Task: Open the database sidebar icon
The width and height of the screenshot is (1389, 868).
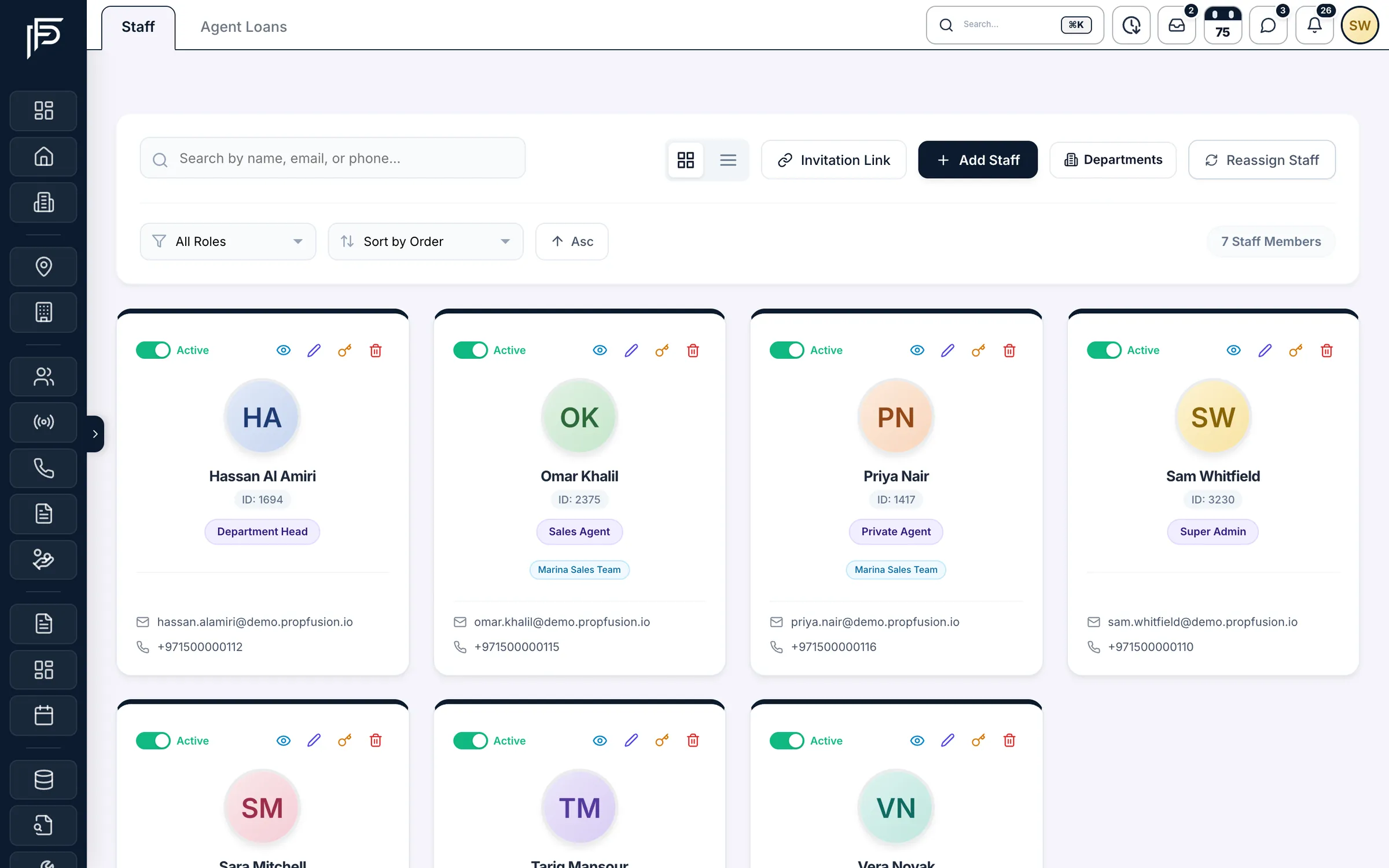Action: click(x=43, y=779)
